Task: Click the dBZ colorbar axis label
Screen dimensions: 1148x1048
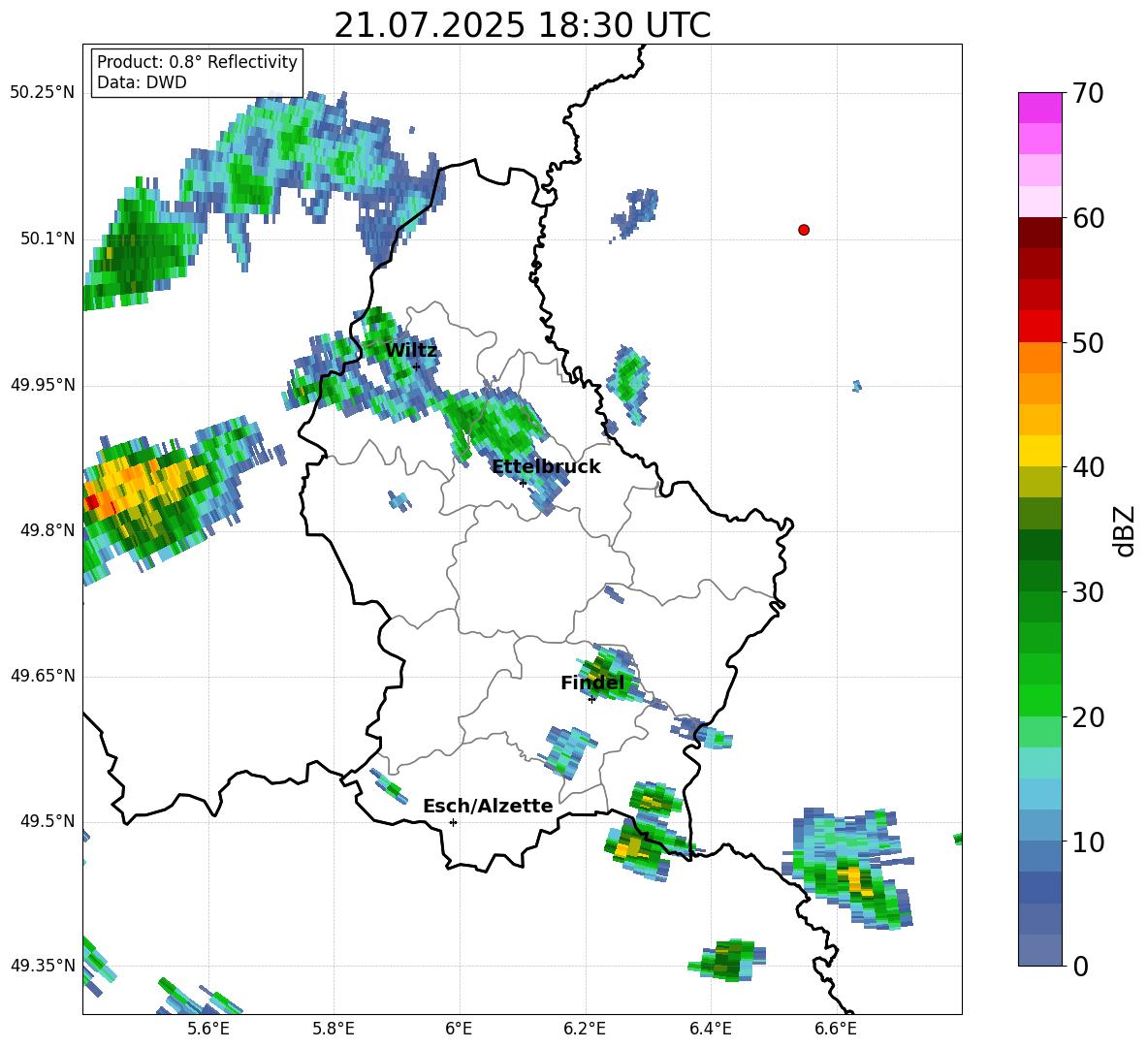Action: coord(1126,530)
